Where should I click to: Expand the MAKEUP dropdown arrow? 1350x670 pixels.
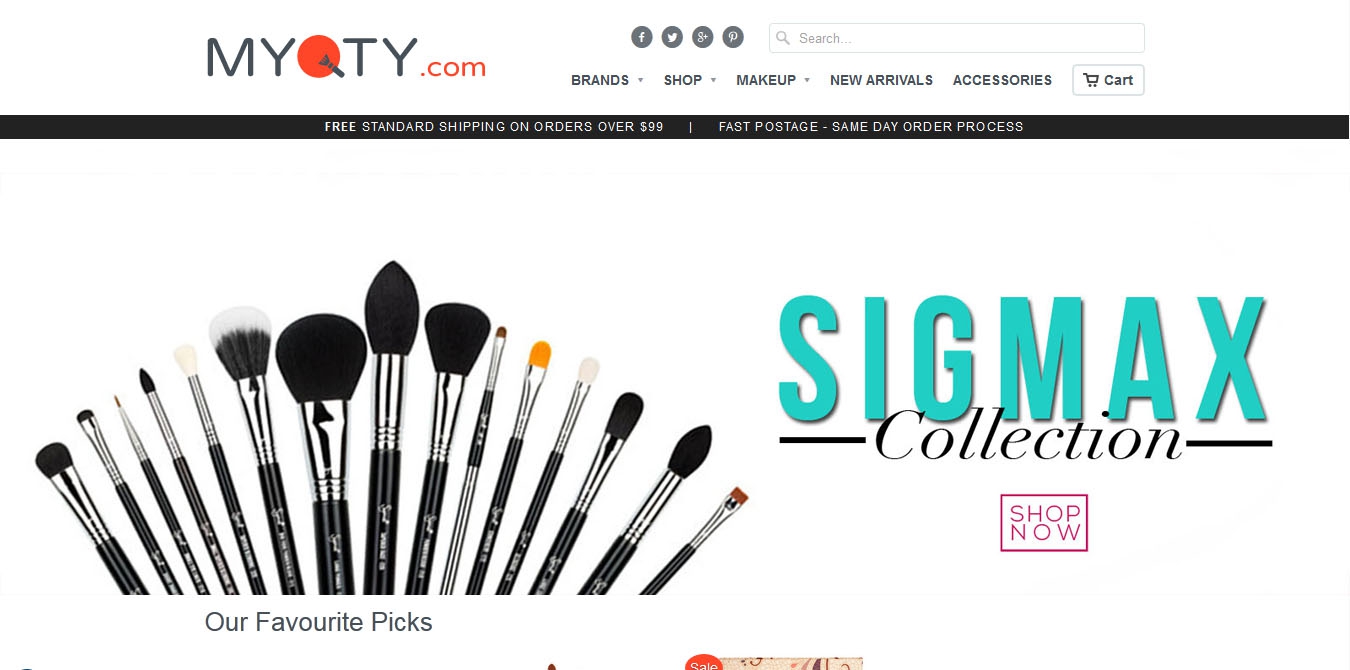807,80
